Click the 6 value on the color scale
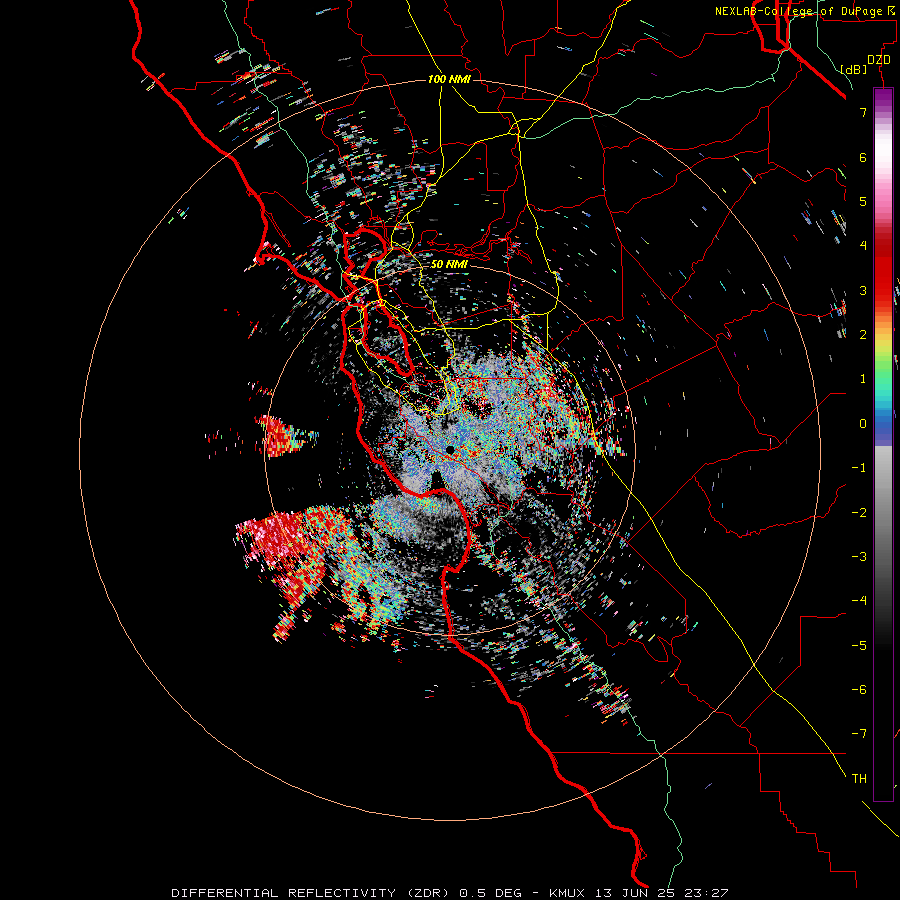The width and height of the screenshot is (900, 900). pos(863,157)
